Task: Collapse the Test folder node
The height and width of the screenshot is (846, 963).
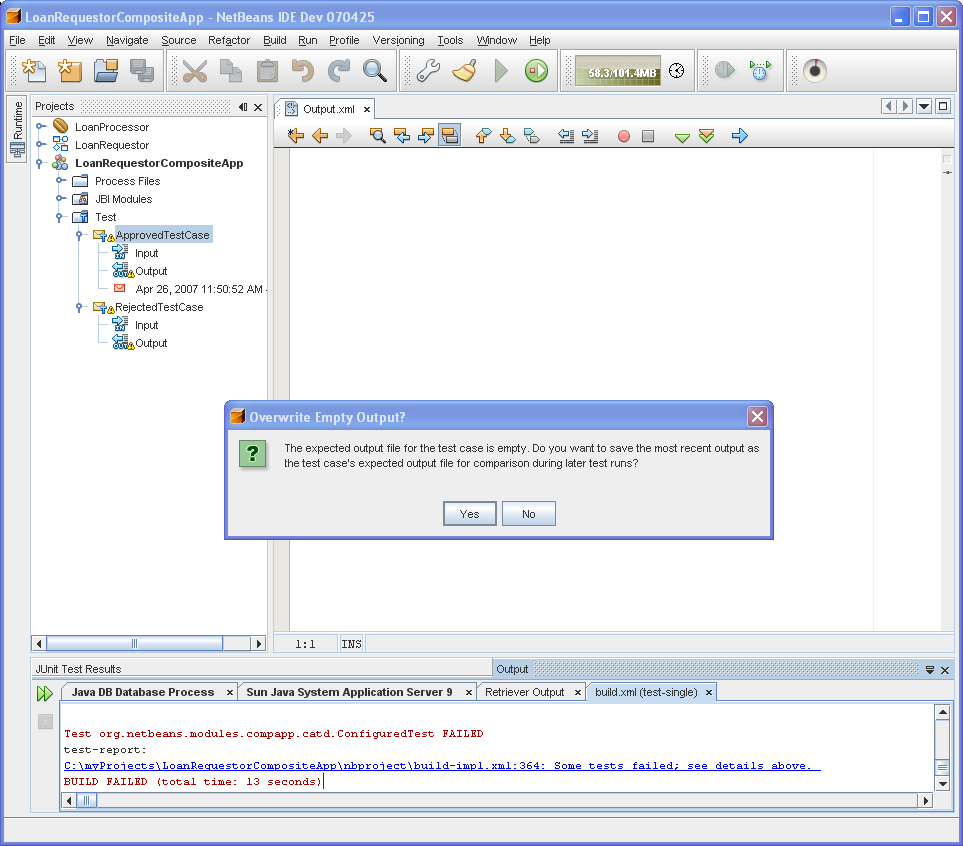Action: (60, 217)
